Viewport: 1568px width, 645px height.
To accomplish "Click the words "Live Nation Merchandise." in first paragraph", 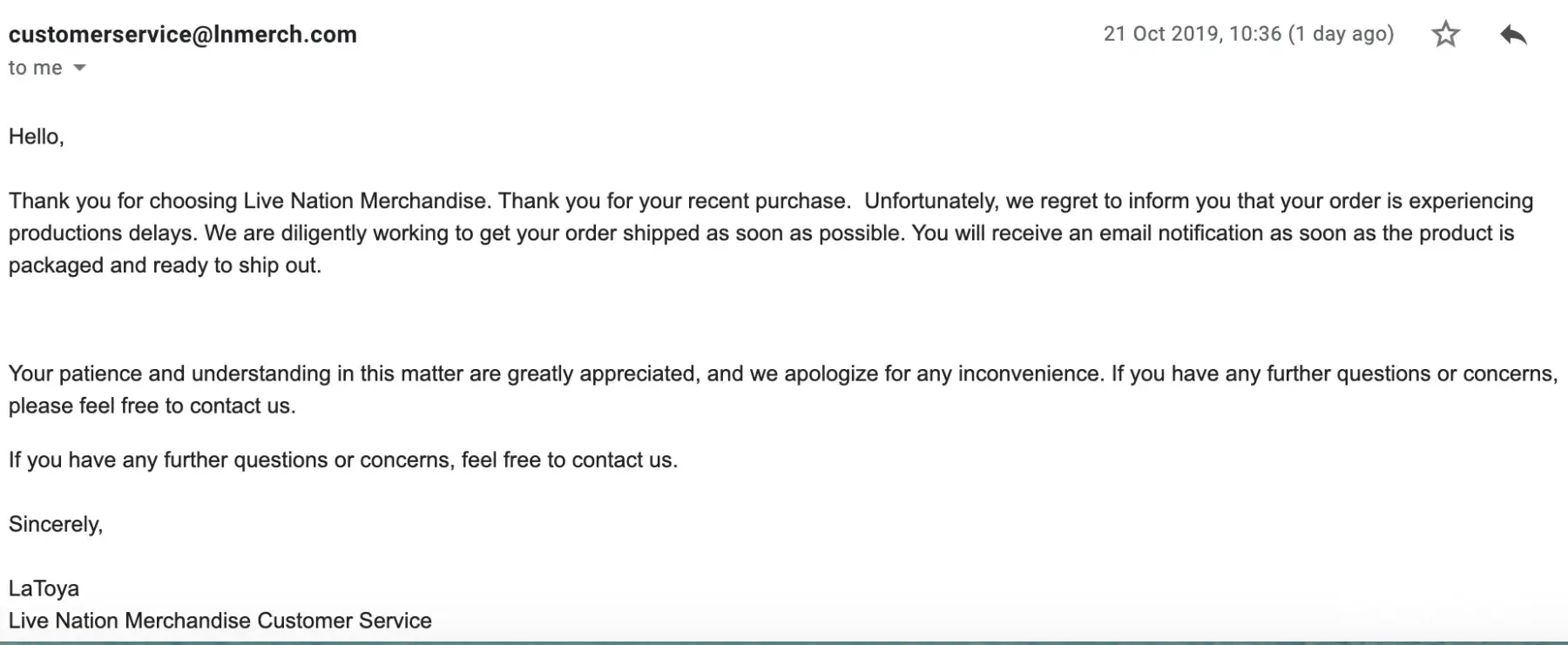I will click(x=367, y=201).
